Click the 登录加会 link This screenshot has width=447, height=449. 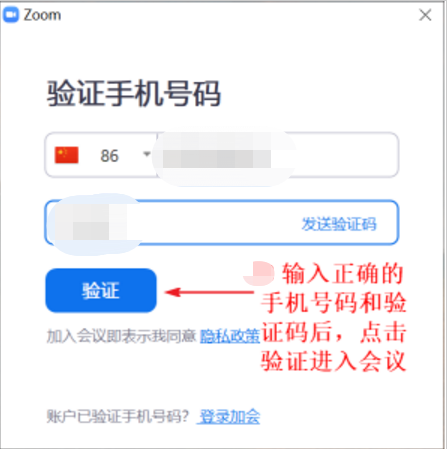(x=229, y=416)
